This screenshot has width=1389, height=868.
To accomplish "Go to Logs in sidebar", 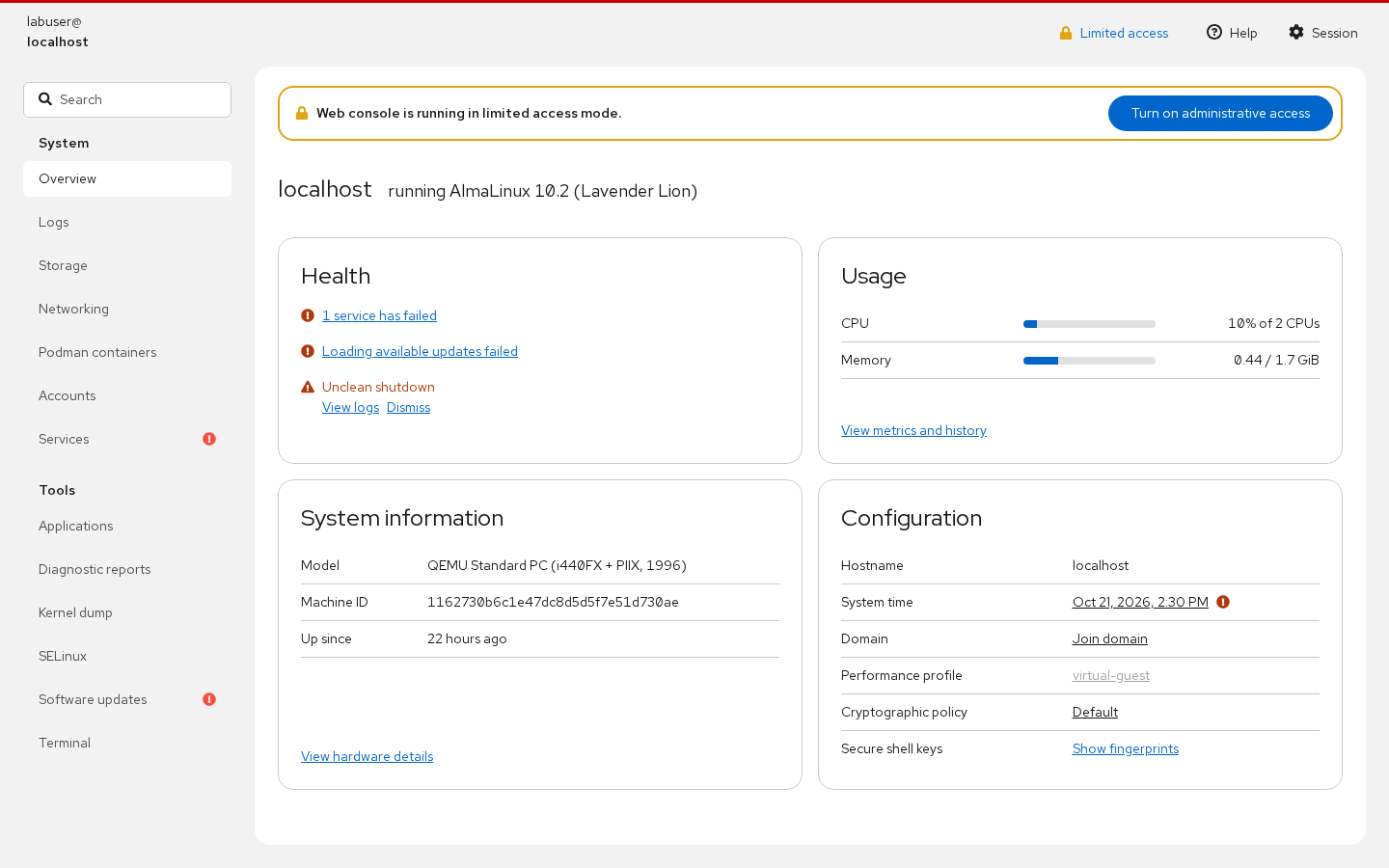I will click(127, 222).
